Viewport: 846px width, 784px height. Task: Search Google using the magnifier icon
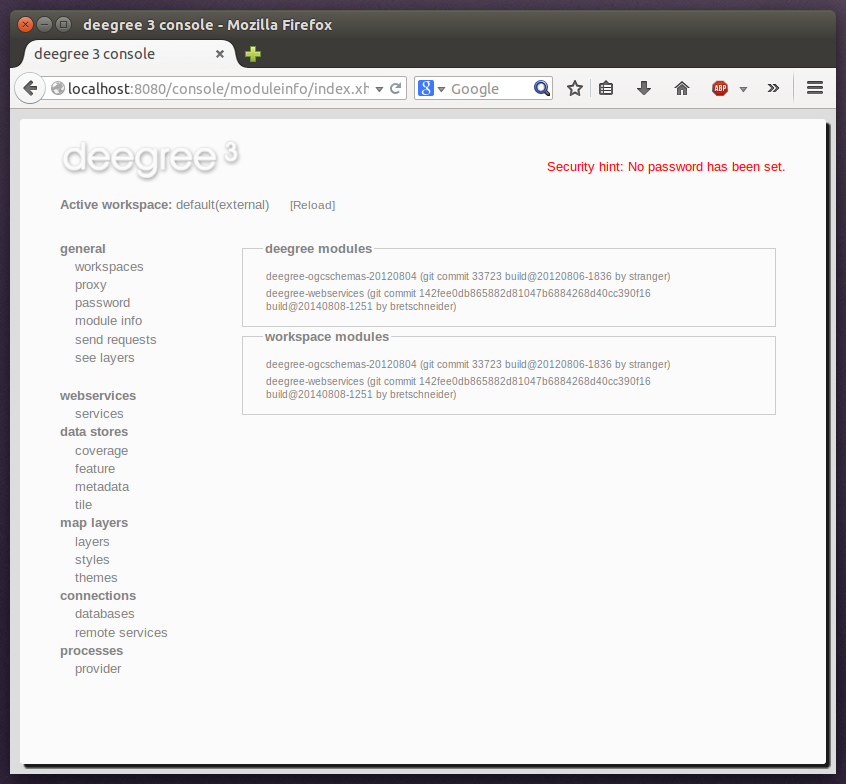(x=541, y=88)
